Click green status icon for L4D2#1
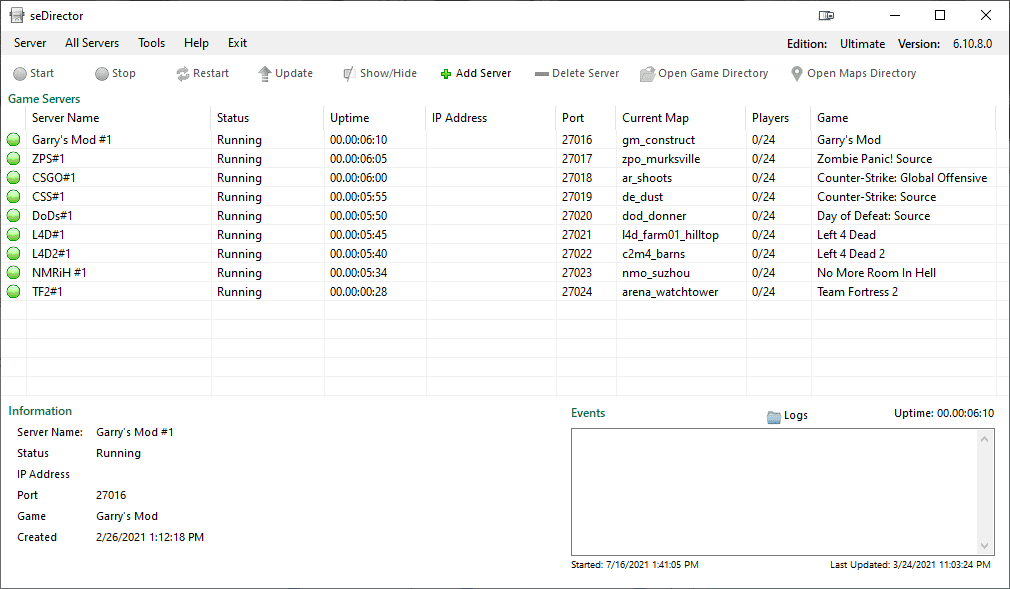The width and height of the screenshot is (1010, 589). point(14,253)
